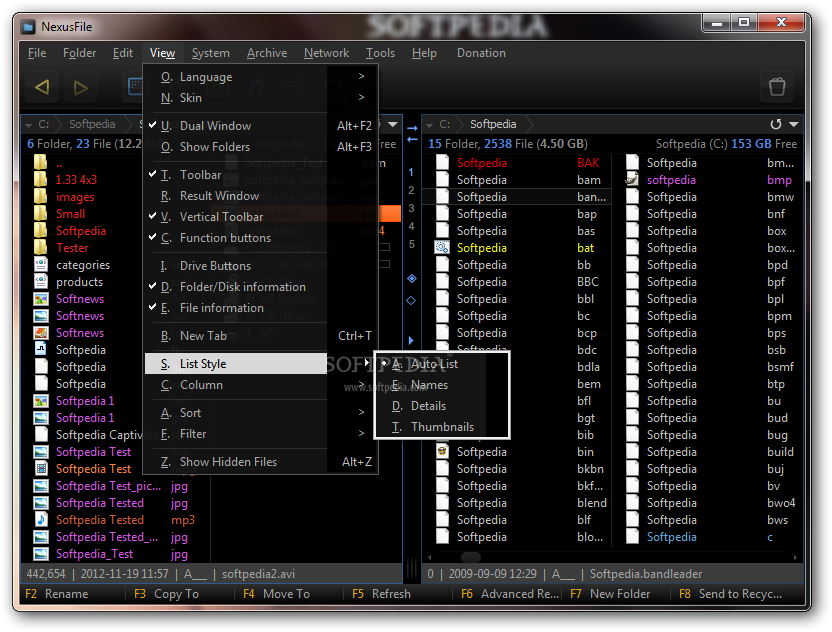Viewport: 832px width, 632px height.
Task: Click F4 Move To function button
Action: tap(276, 594)
